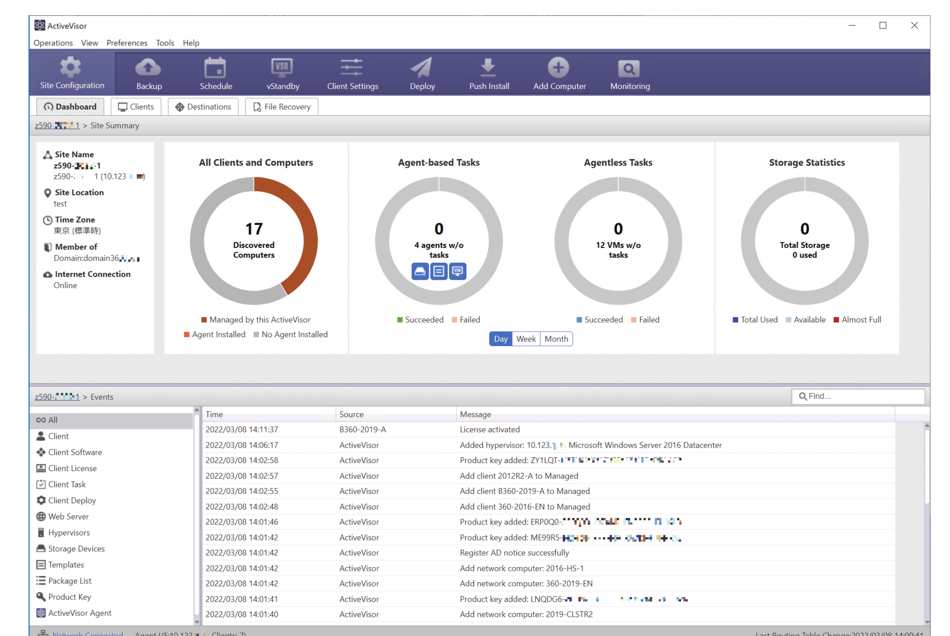This screenshot has width=950, height=636.
Task: Select the All events filter
Action: coord(111,420)
